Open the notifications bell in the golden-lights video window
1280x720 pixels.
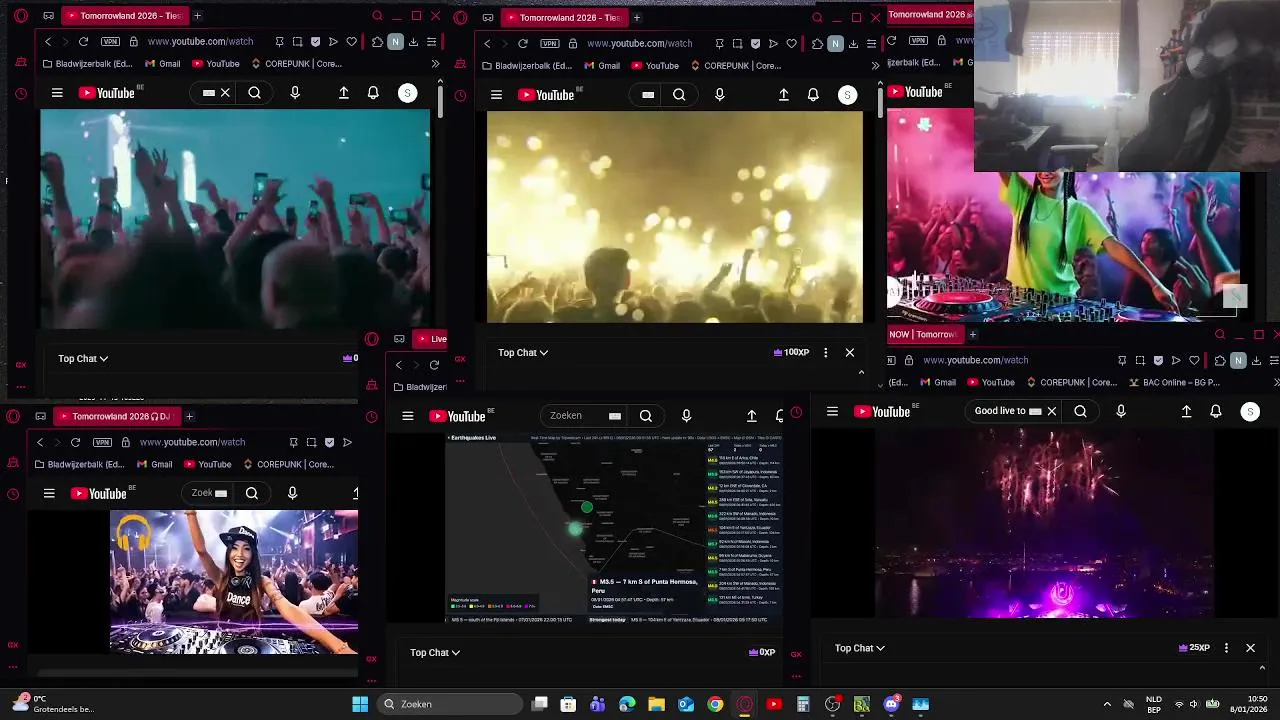coord(813,95)
